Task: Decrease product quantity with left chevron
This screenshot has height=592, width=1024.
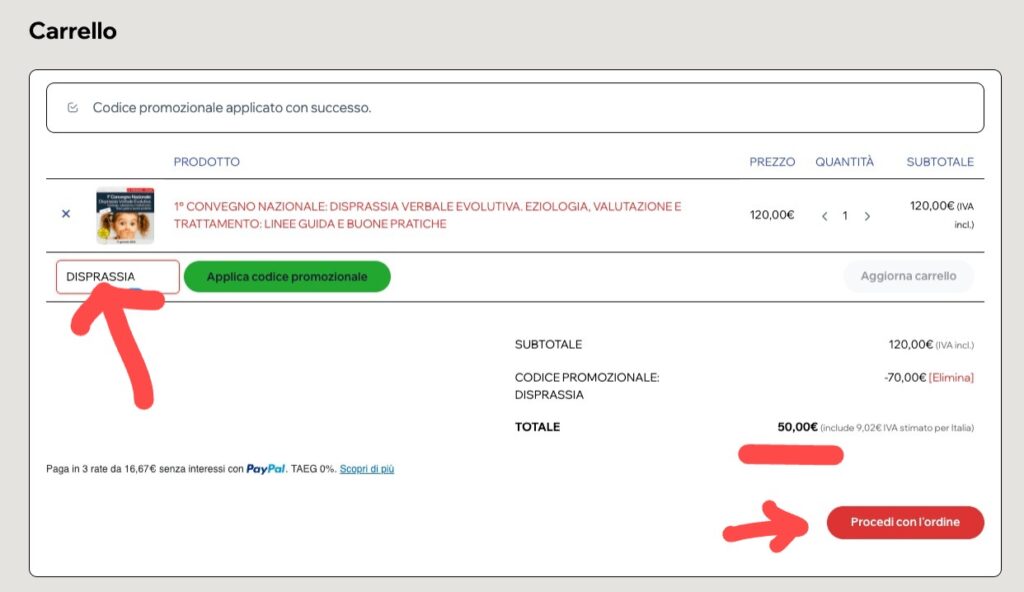Action: pos(824,216)
